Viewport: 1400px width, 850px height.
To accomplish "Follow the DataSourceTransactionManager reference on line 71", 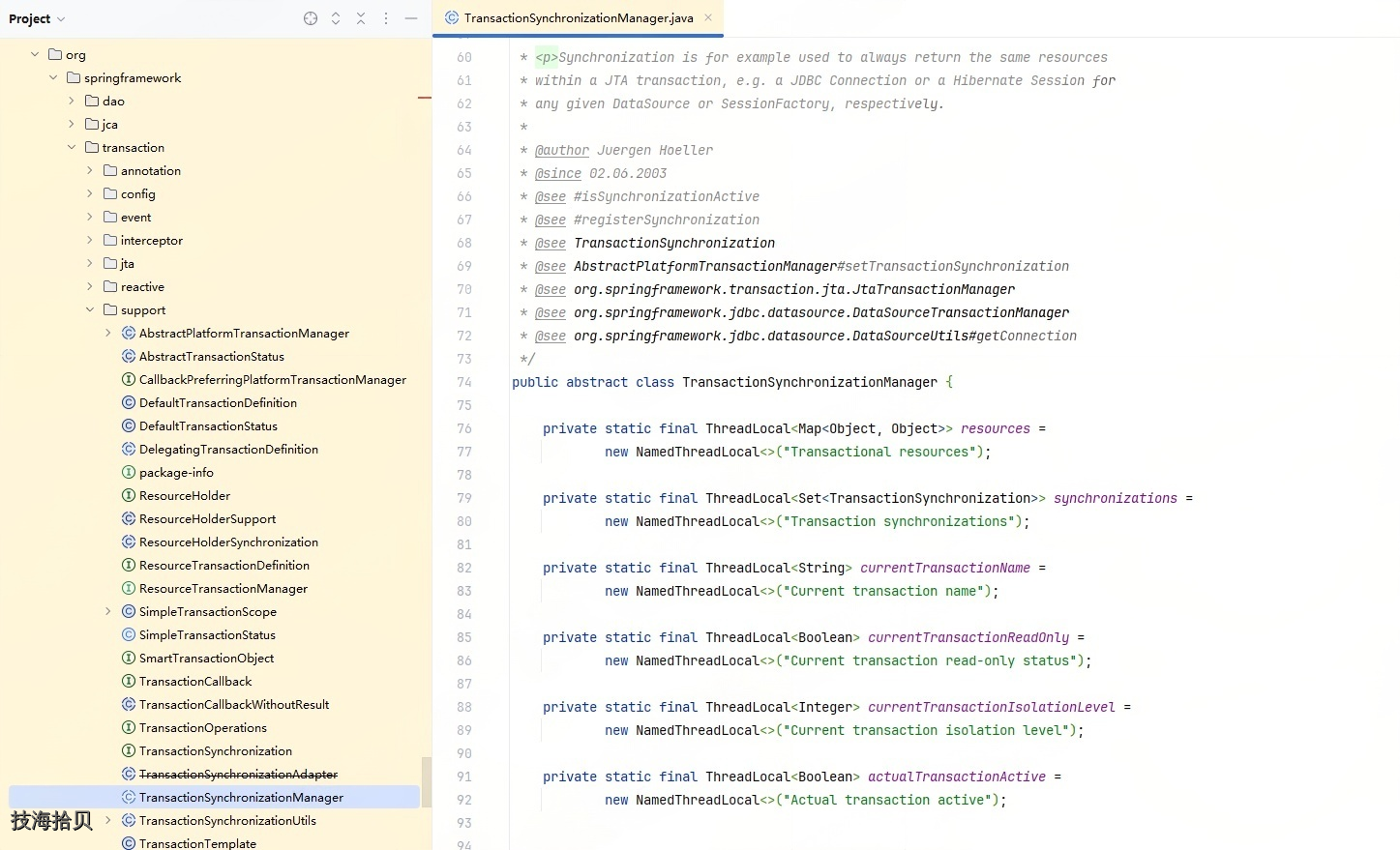I will pyautogui.click(x=821, y=313).
